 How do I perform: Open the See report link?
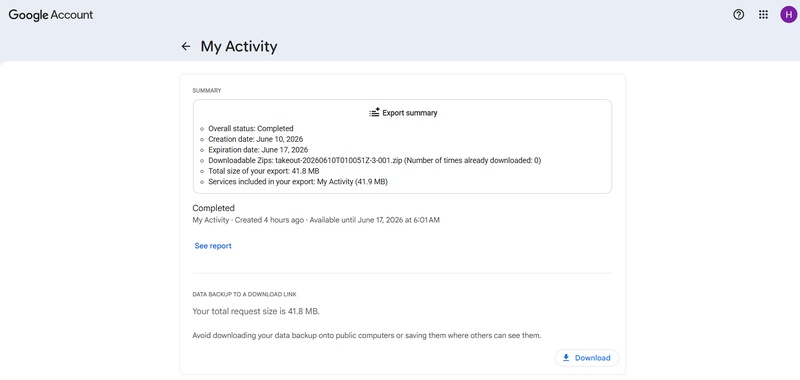pos(213,246)
